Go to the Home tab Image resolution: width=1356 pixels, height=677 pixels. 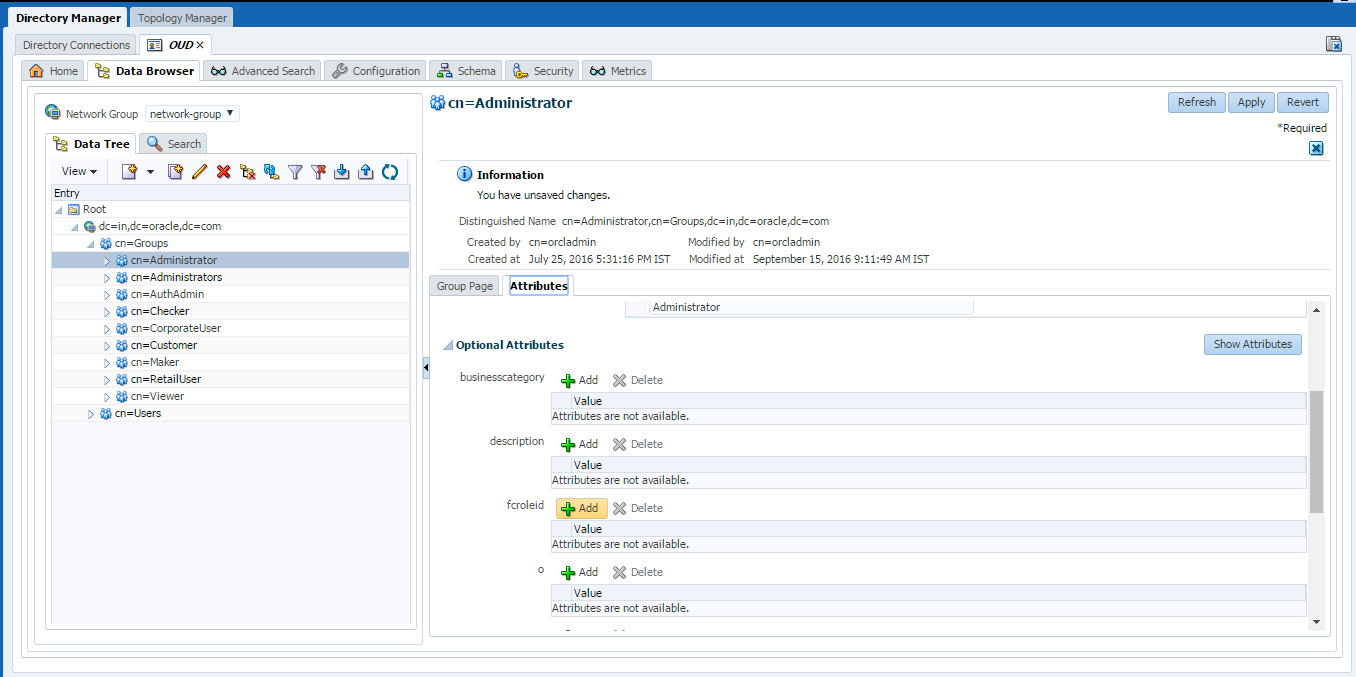(54, 71)
